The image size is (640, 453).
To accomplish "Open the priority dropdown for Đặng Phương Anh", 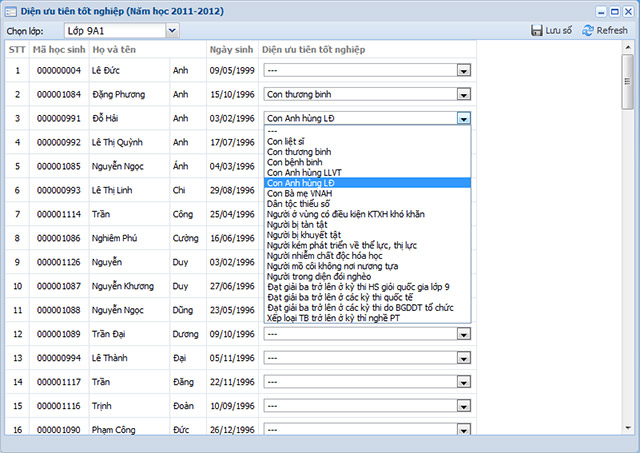I will click(463, 95).
